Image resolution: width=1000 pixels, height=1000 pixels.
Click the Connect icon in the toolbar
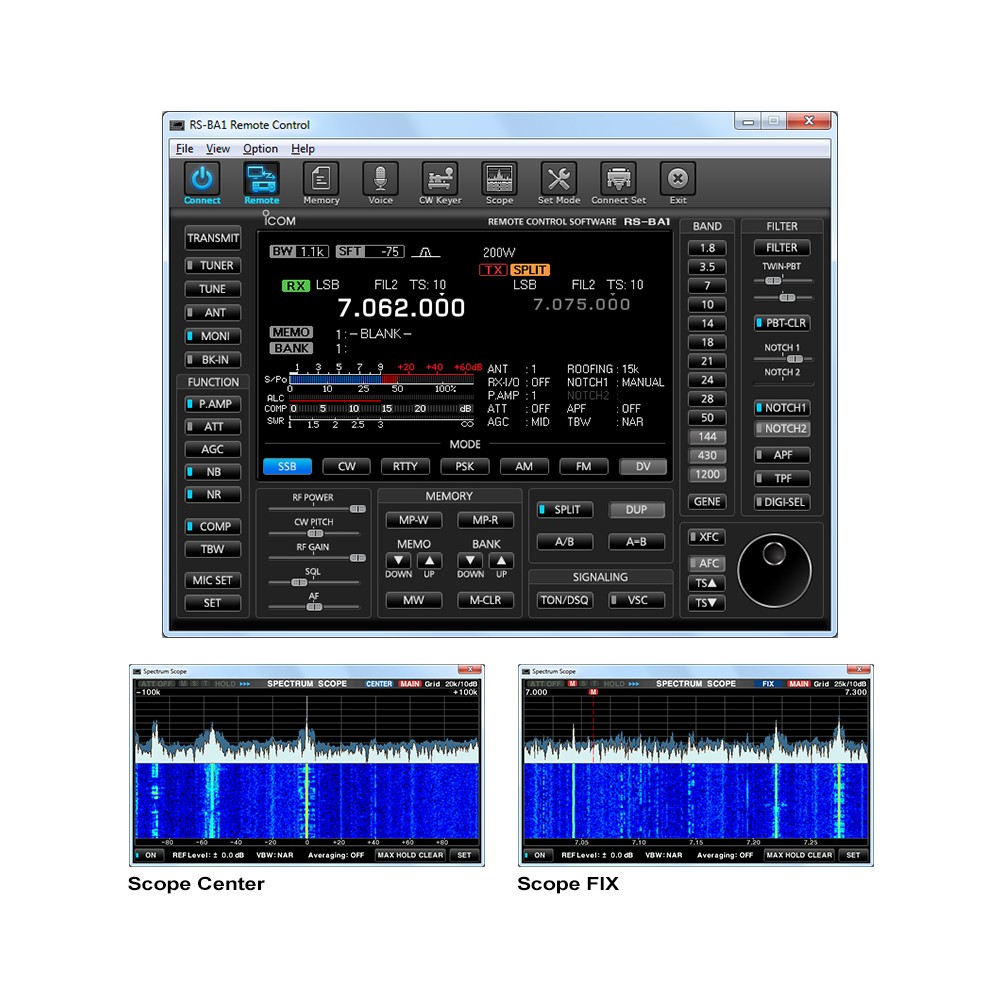(201, 180)
